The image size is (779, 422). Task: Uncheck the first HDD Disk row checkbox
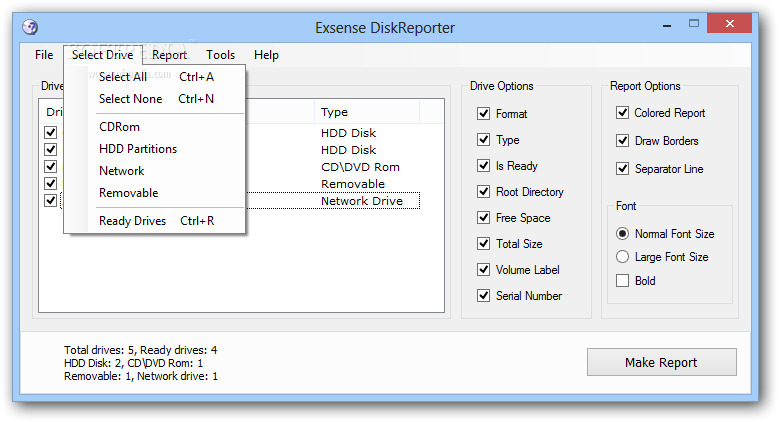coord(51,132)
